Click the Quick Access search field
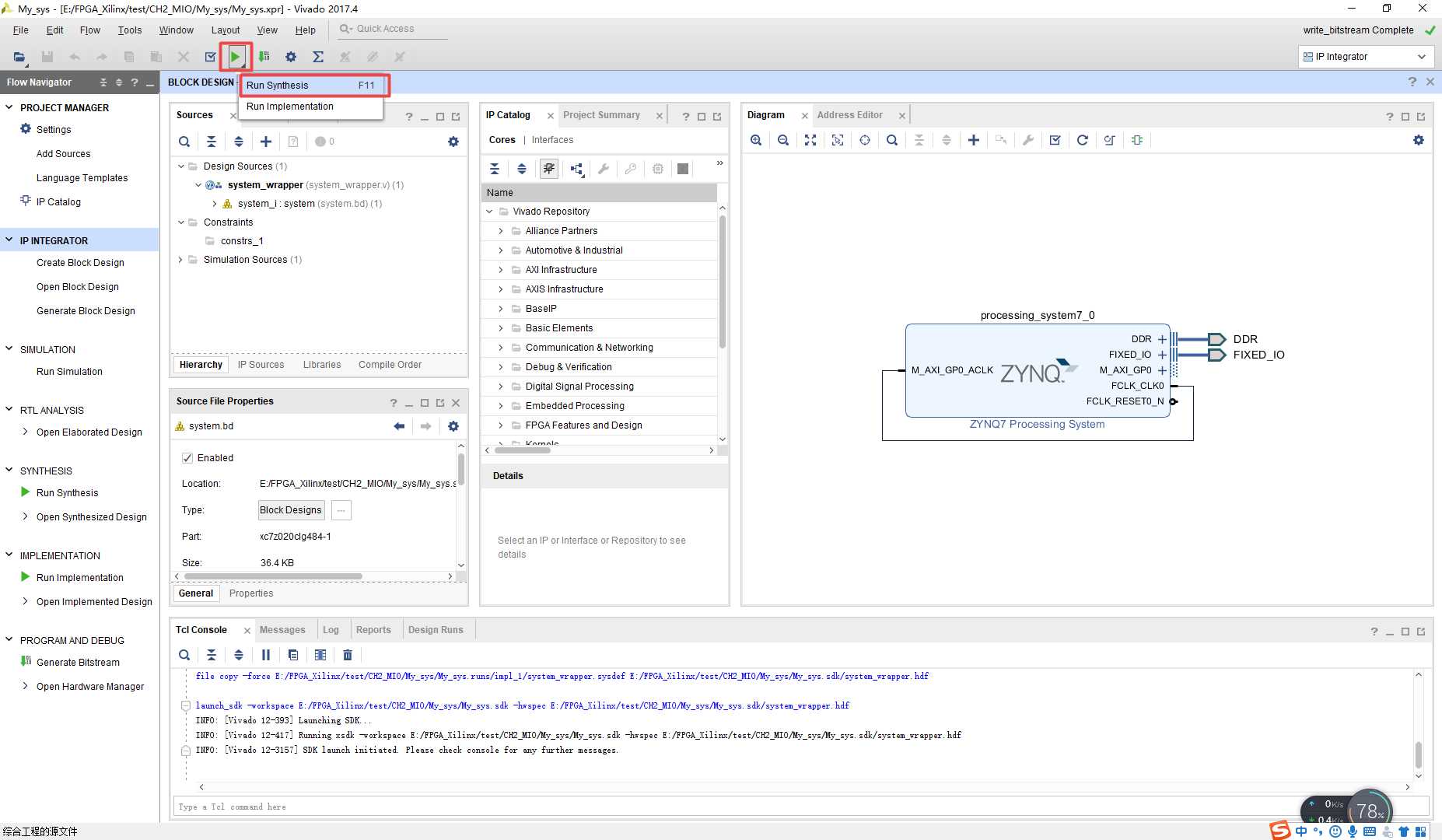This screenshot has height=840, width=1442. pos(393,29)
